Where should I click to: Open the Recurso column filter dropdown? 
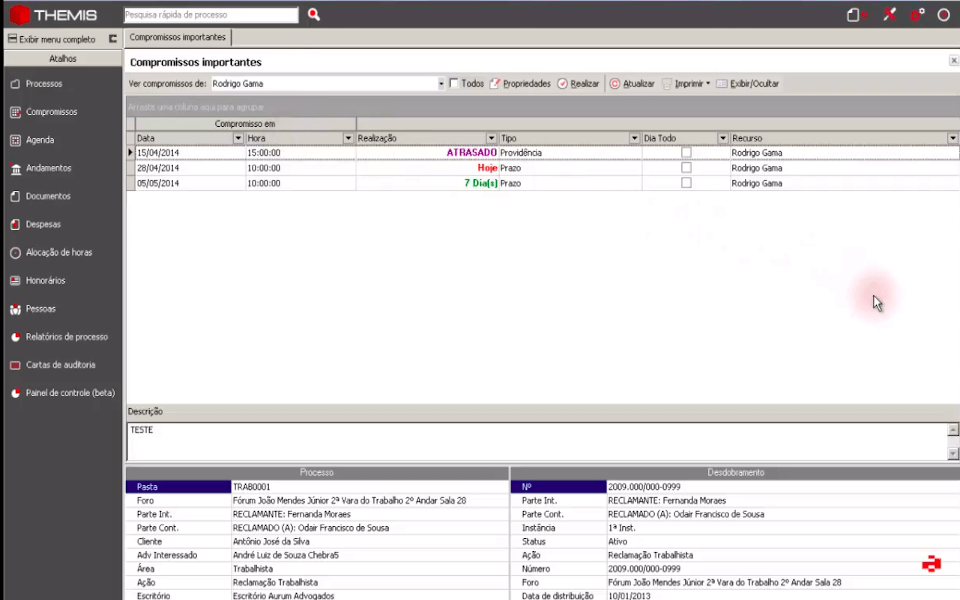[x=953, y=138]
